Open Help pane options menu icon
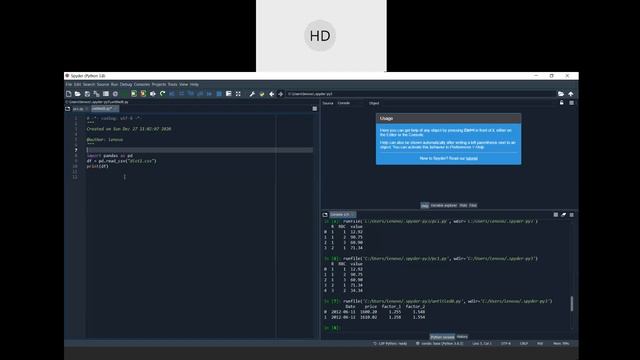Image resolution: width=640 pixels, height=360 pixels. [x=571, y=103]
